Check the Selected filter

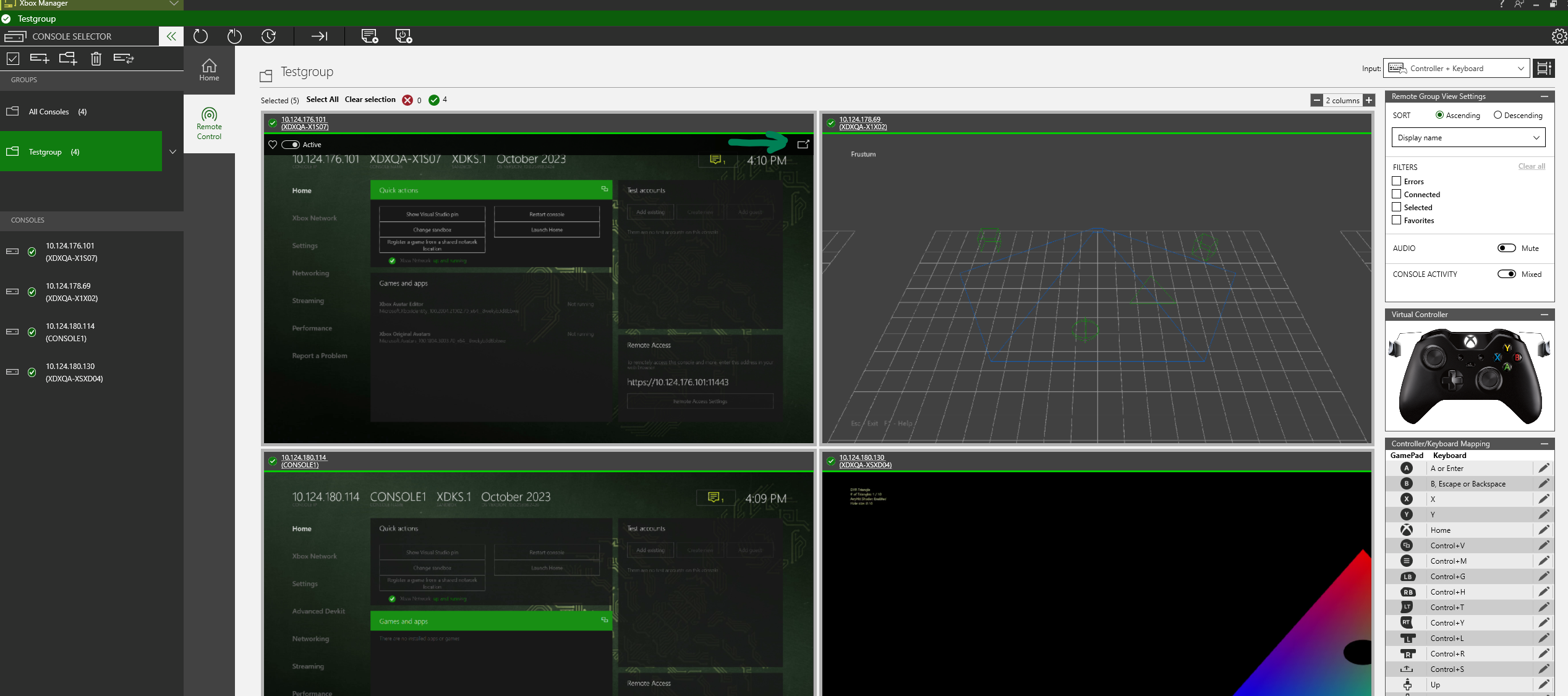pyautogui.click(x=1397, y=207)
